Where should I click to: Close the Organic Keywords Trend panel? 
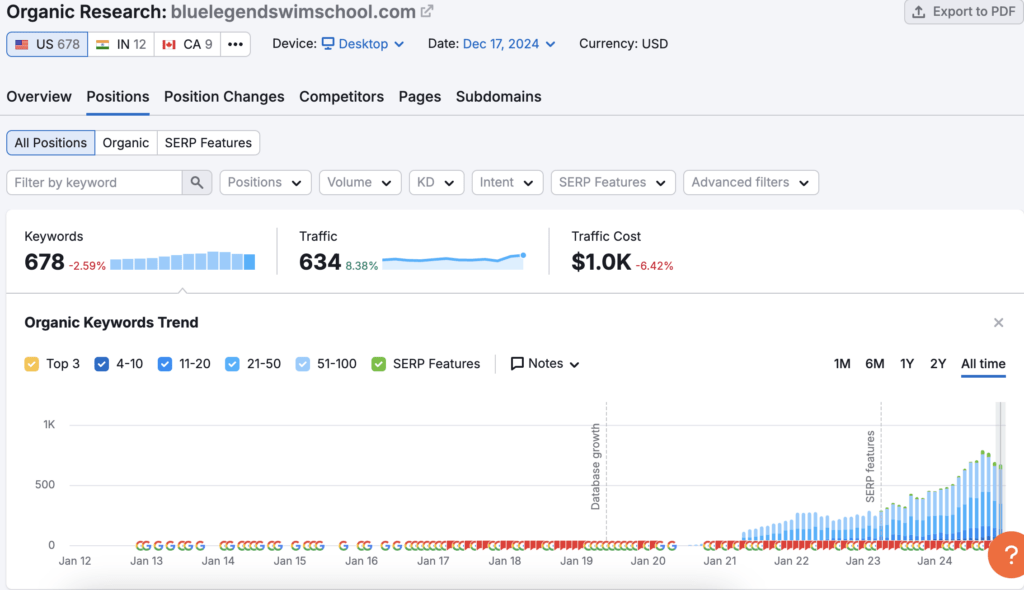tap(999, 323)
